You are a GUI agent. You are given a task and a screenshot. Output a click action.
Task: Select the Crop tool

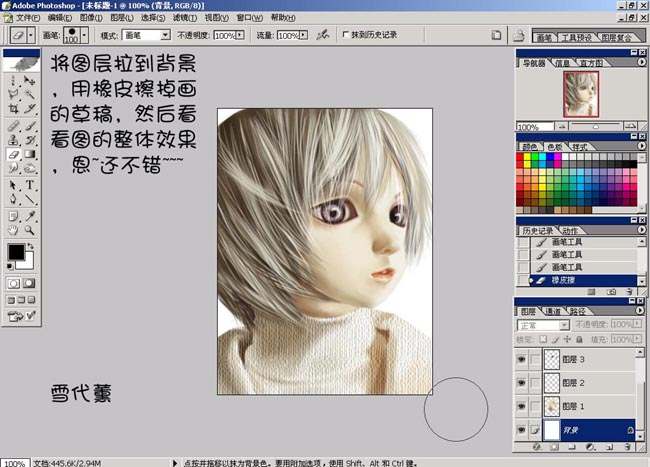[x=13, y=108]
